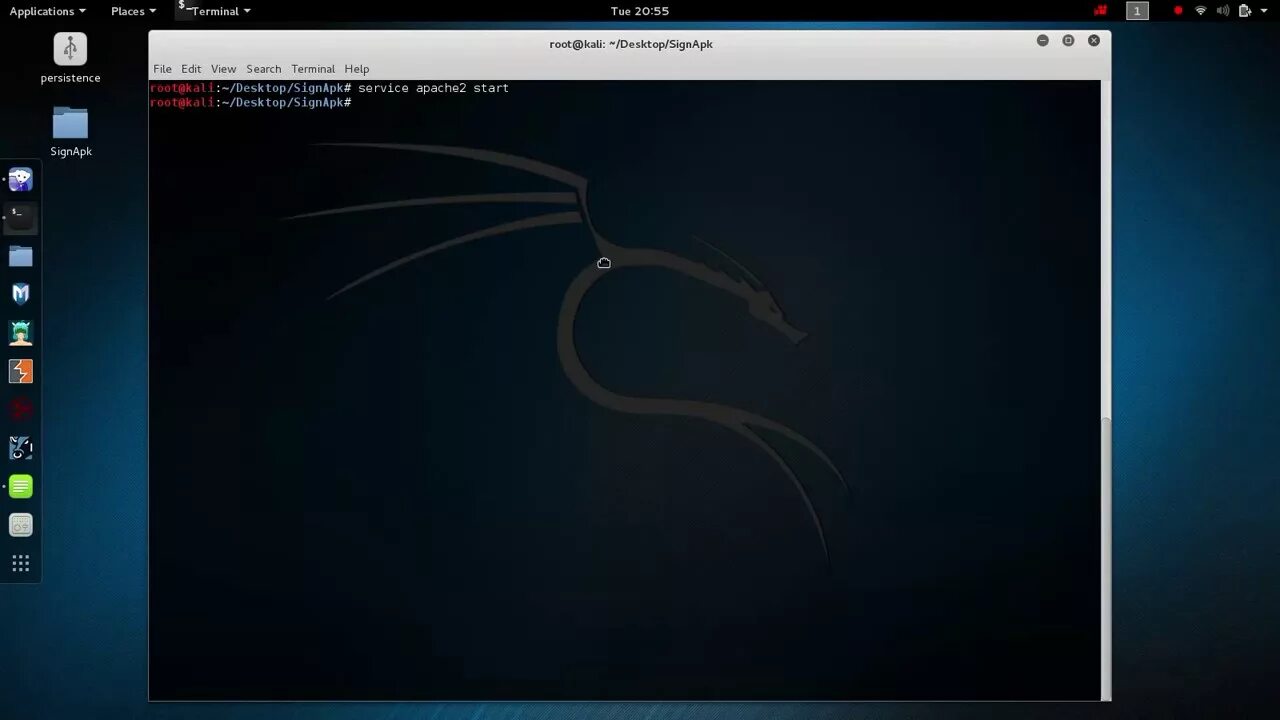The height and width of the screenshot is (720, 1280).
Task: Show all applications grid
Action: coord(21,563)
